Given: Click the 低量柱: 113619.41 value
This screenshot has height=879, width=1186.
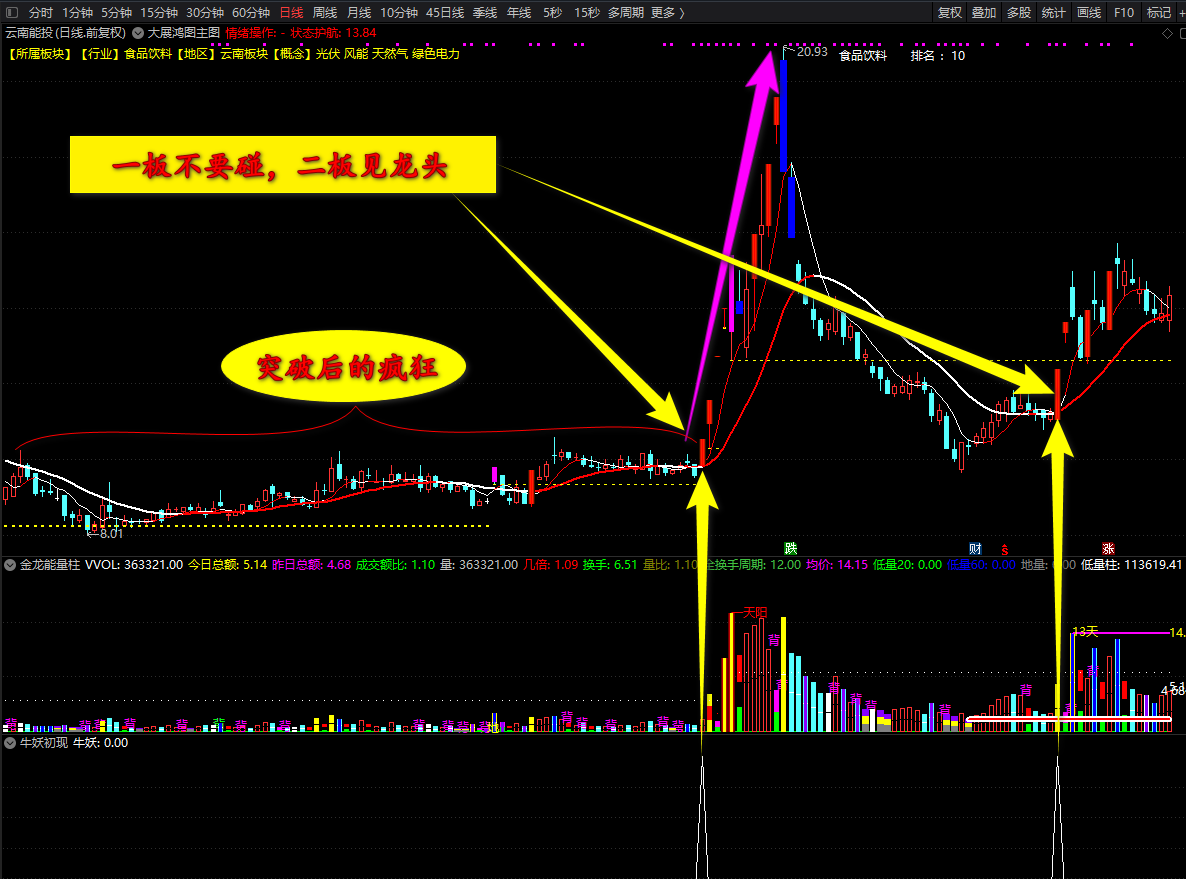Looking at the screenshot, I should pyautogui.click(x=1132, y=564).
